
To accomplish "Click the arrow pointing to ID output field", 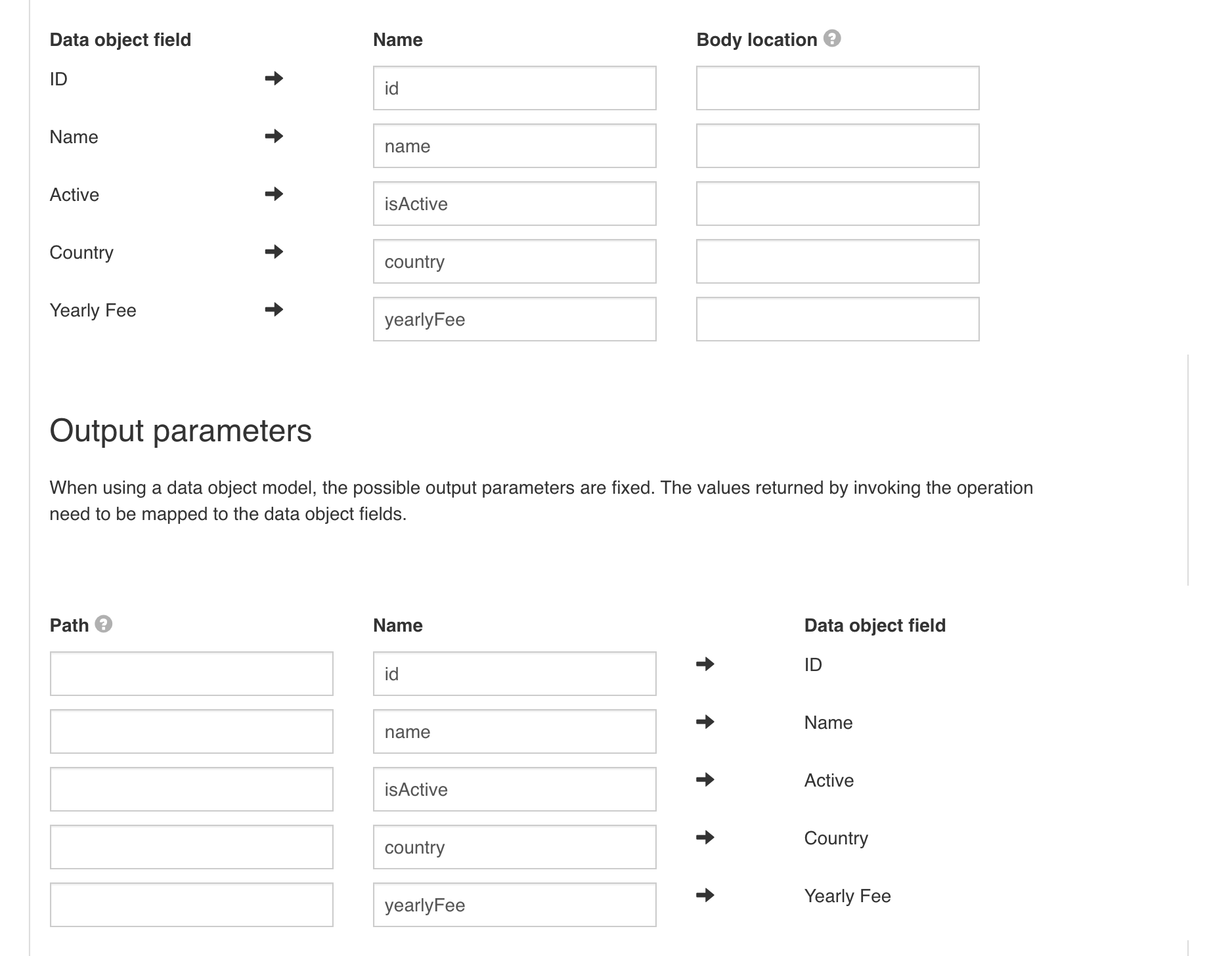I will pos(705,664).
